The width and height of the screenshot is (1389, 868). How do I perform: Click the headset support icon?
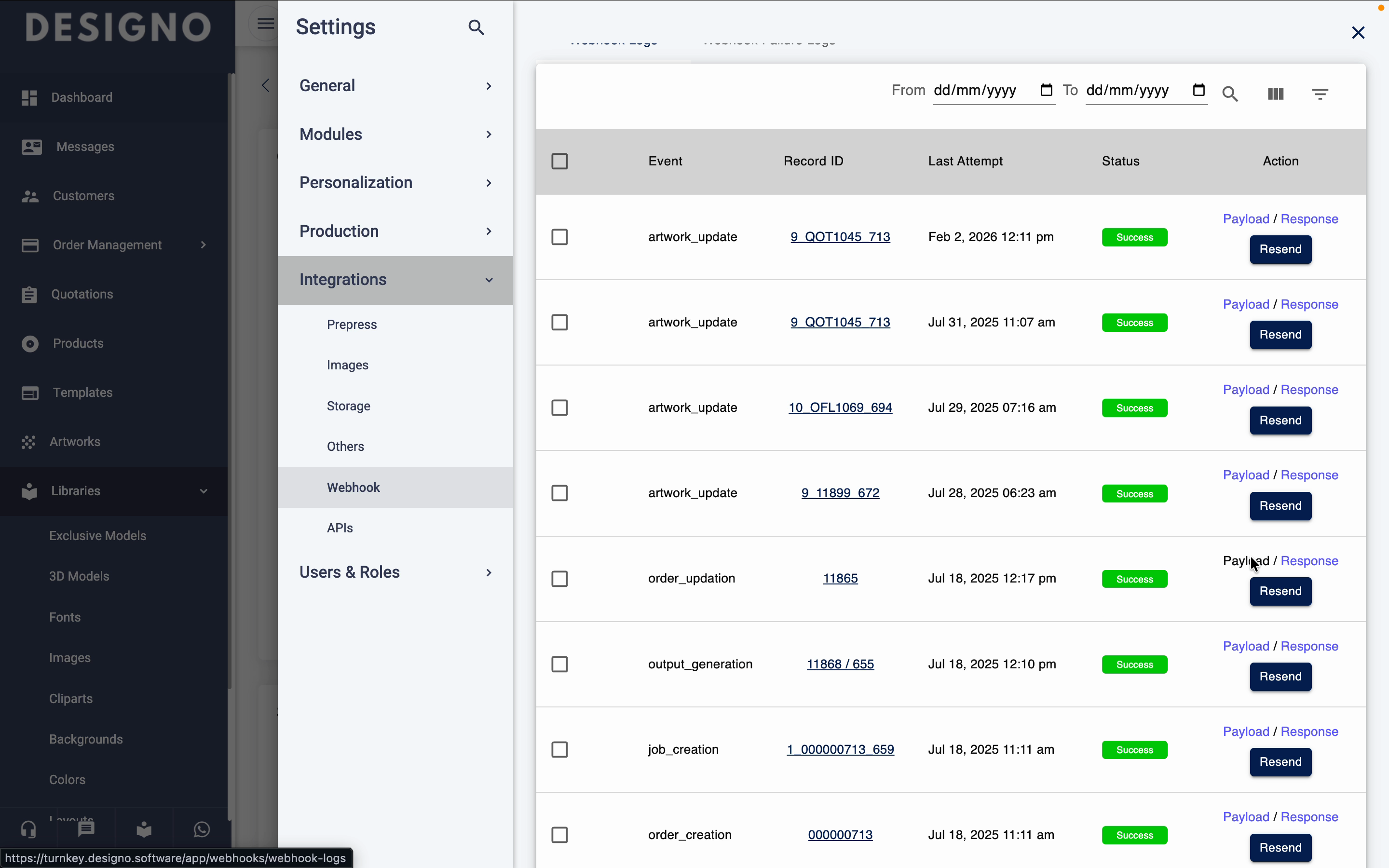coord(29,829)
